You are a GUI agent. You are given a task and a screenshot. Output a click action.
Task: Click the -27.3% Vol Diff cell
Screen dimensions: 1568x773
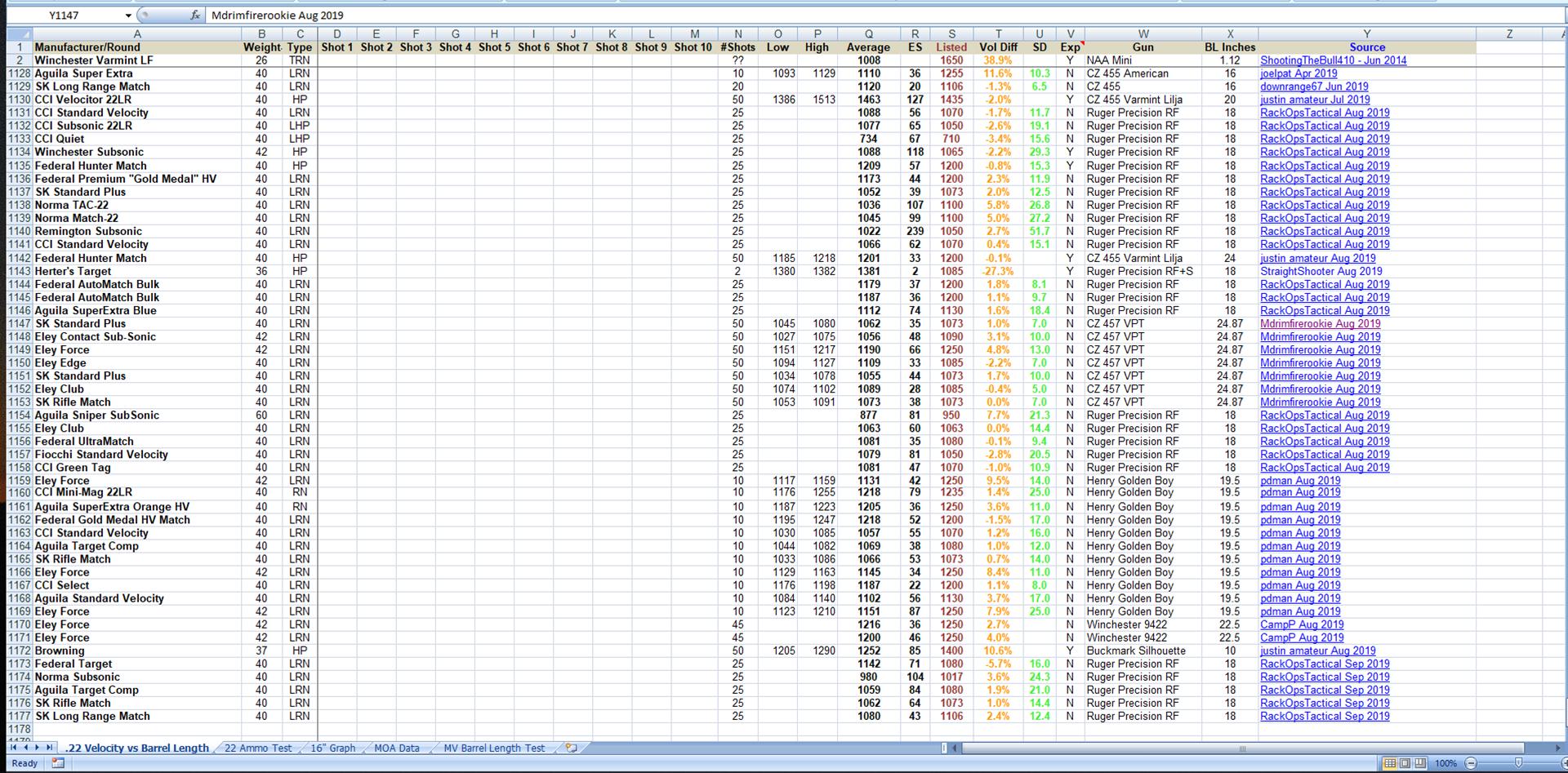point(998,271)
